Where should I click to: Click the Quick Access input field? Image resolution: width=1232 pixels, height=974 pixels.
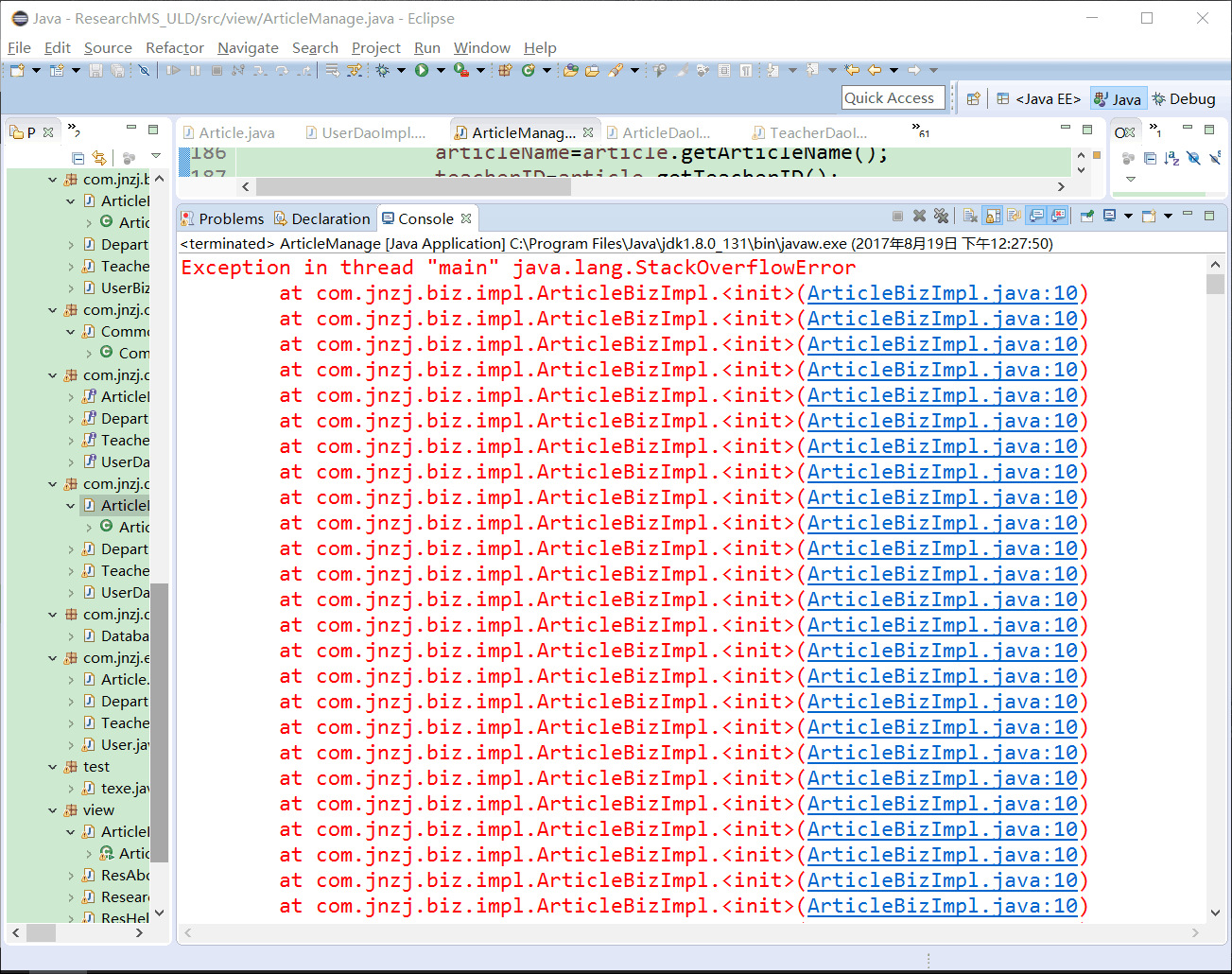(x=894, y=97)
